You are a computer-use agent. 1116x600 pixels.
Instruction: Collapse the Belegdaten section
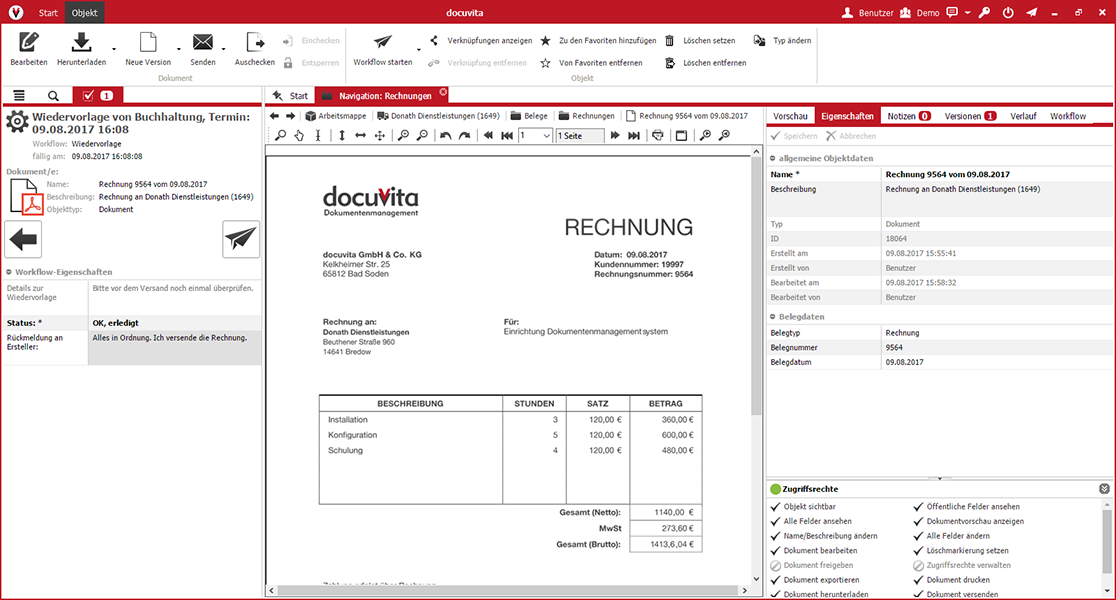[773, 317]
